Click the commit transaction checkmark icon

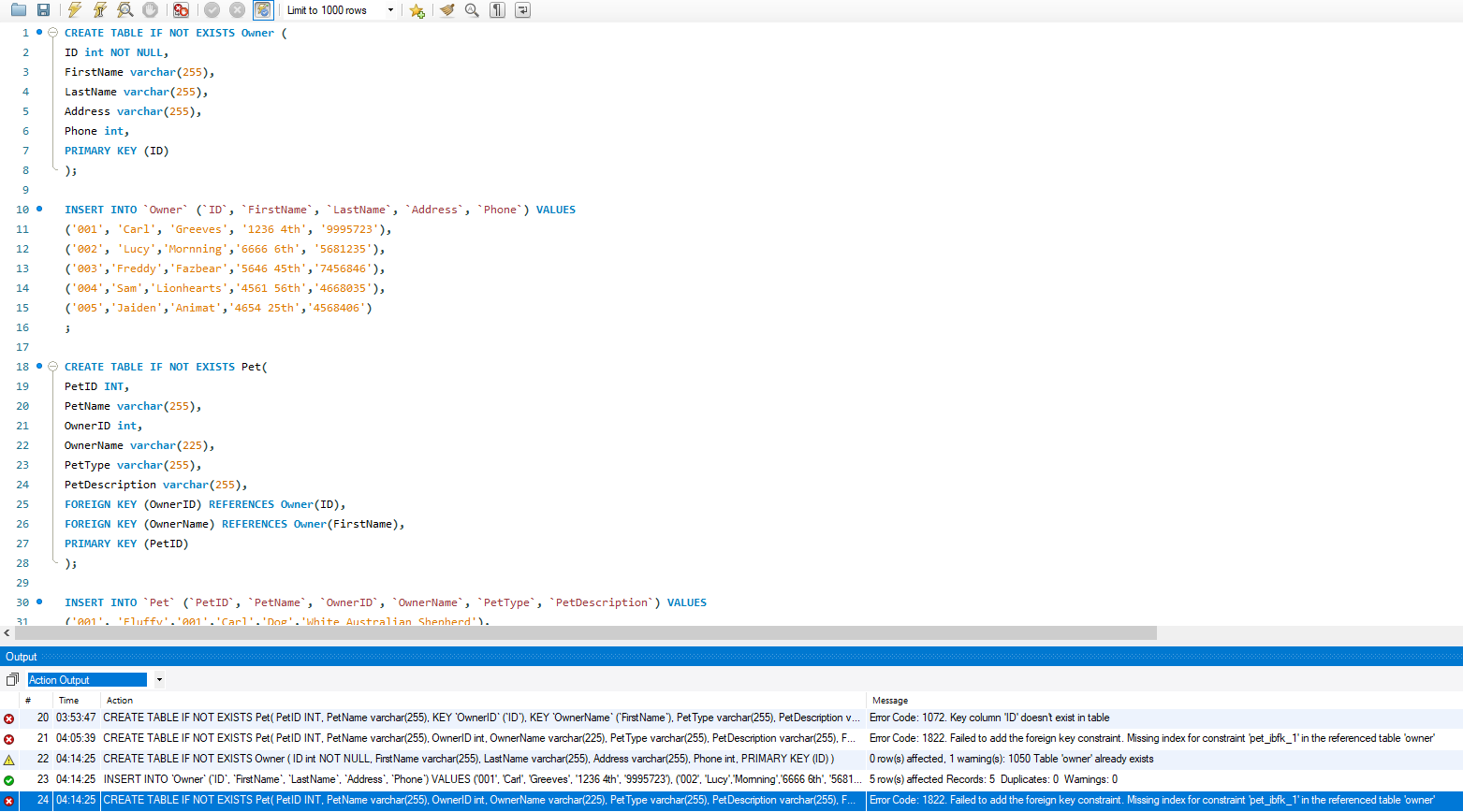[212, 10]
